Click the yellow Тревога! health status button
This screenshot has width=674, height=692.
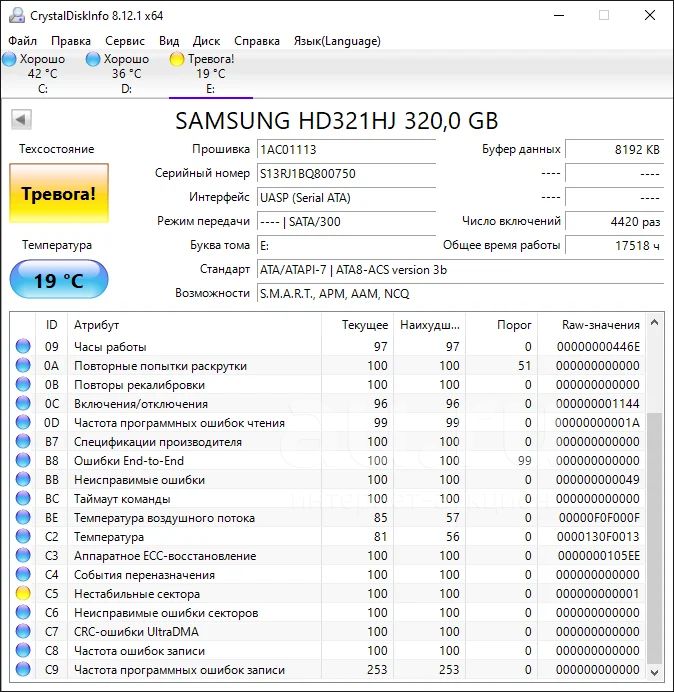click(x=59, y=193)
